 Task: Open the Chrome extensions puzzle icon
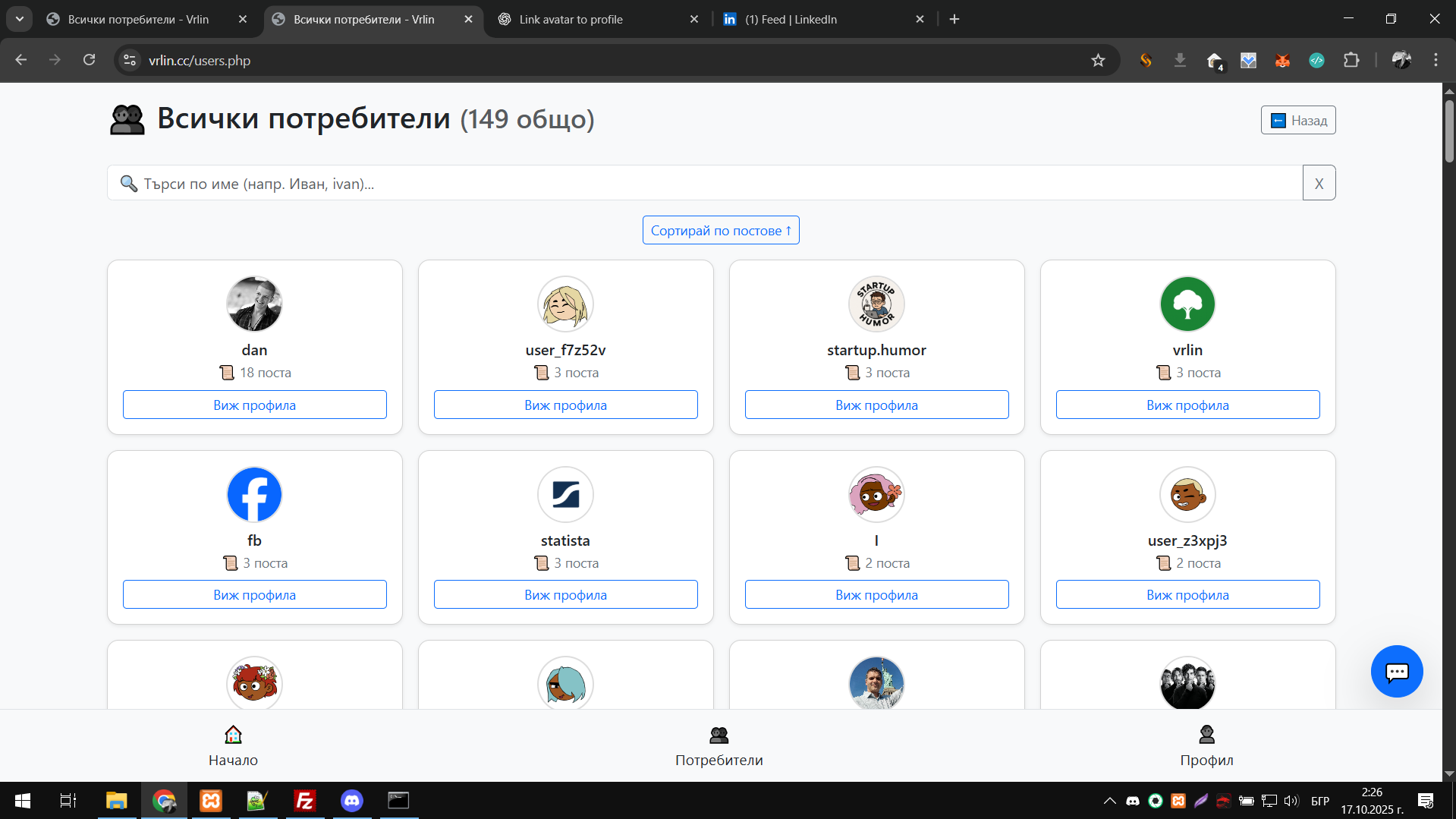point(1351,60)
